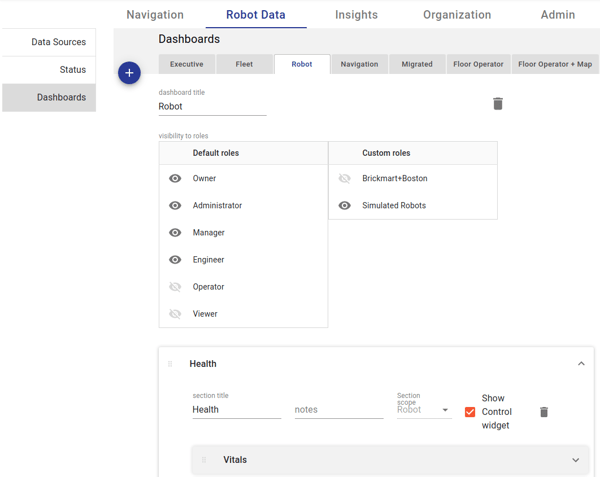
Task: Go to Status in sidebar
Action: pos(49,70)
